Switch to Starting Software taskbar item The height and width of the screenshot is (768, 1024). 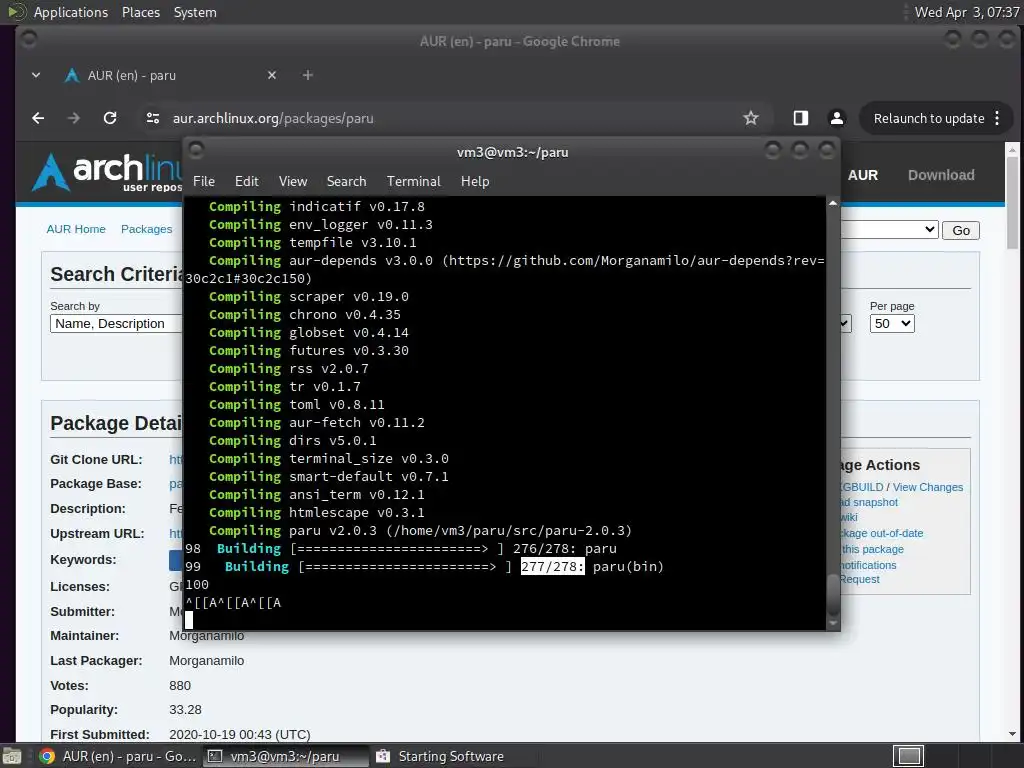451,756
